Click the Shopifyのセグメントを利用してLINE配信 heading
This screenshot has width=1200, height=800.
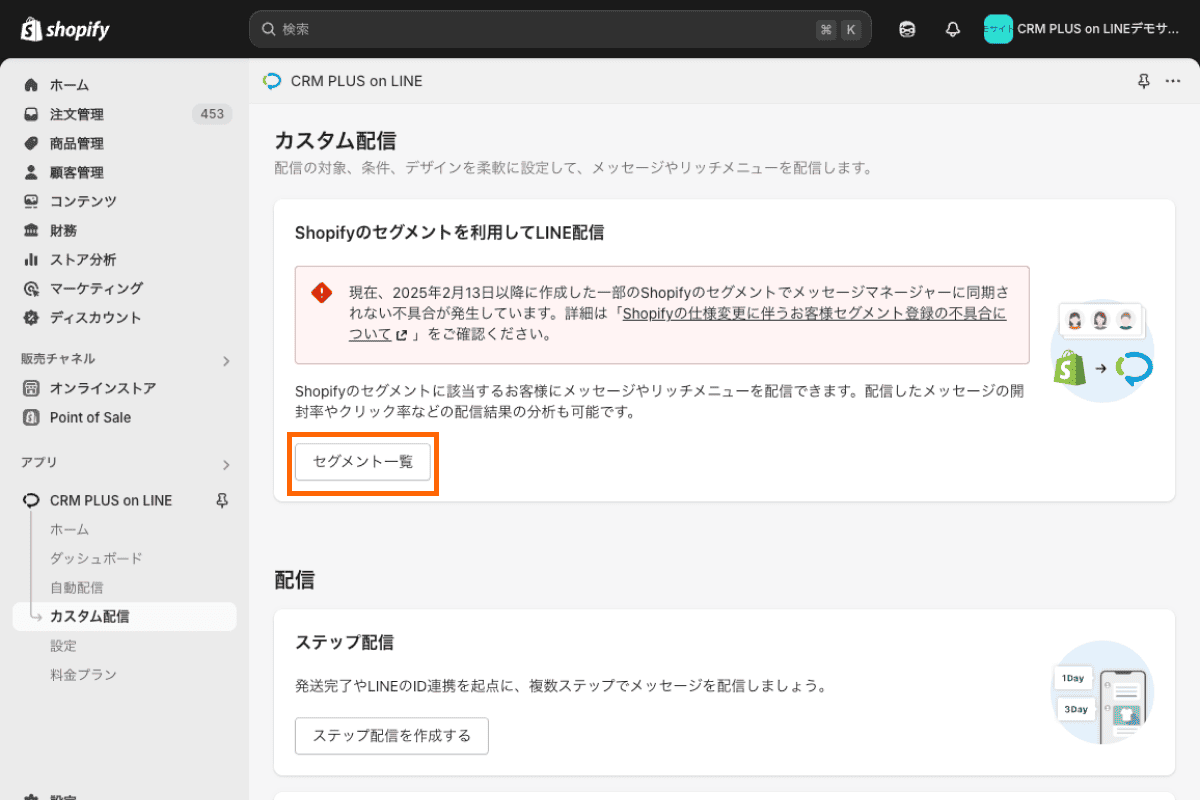[x=449, y=232]
